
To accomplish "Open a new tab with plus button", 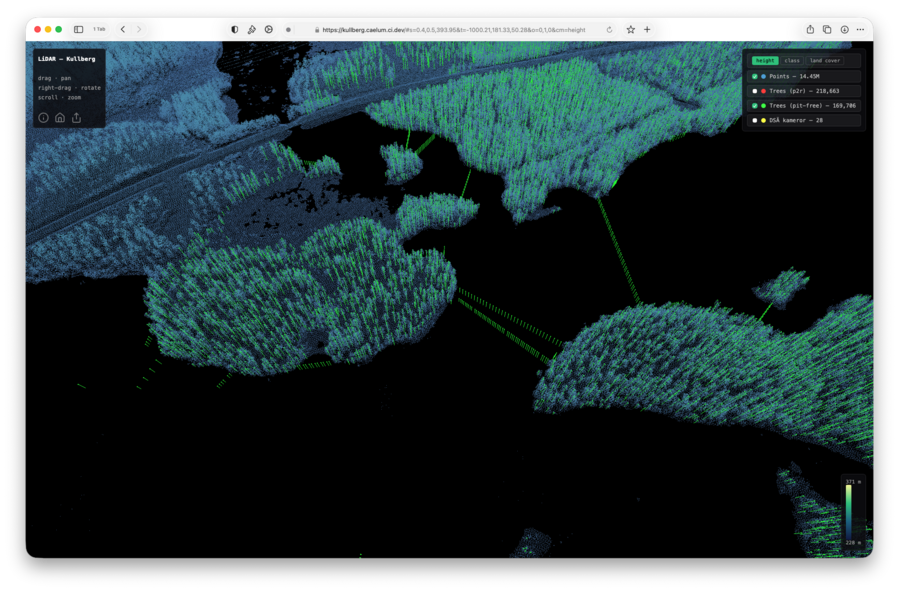I will point(647,30).
